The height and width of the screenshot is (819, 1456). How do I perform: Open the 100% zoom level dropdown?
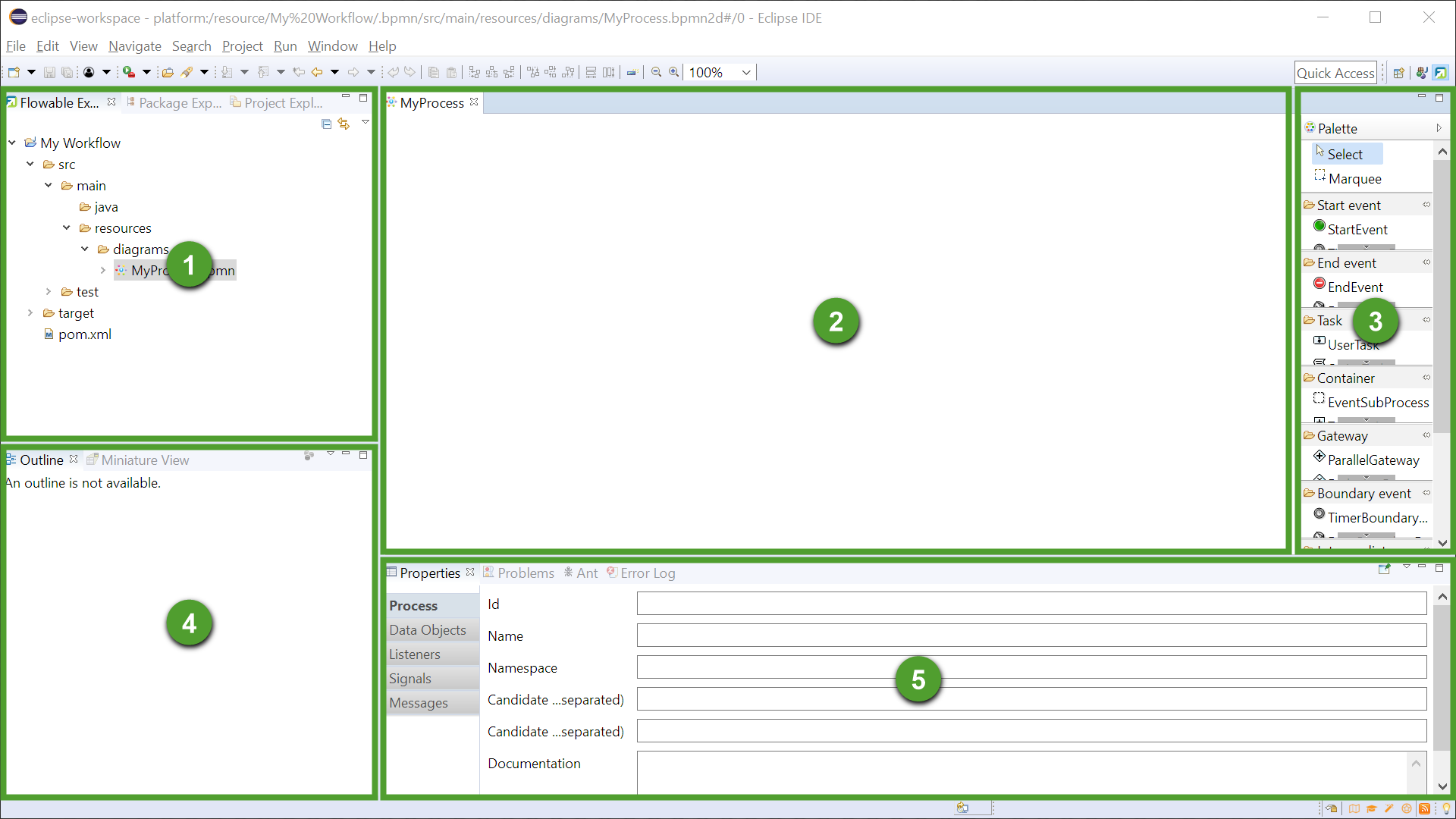746,73
